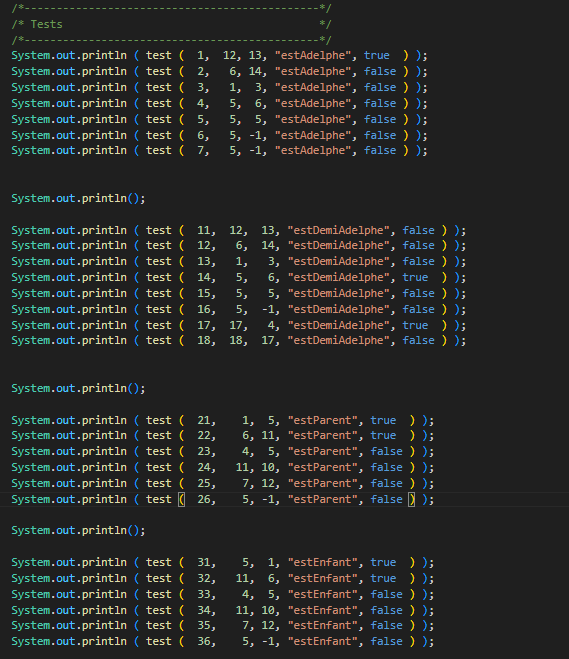Click "println" in the test 4 line

click(104, 103)
